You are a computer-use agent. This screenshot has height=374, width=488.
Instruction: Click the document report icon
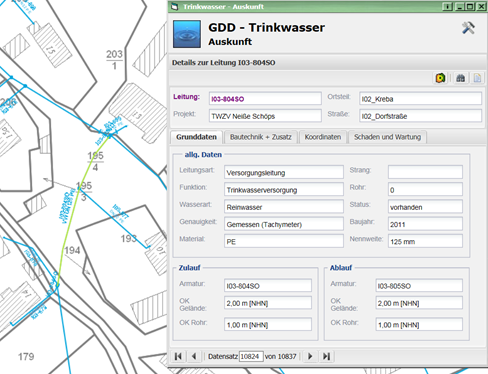(x=477, y=78)
